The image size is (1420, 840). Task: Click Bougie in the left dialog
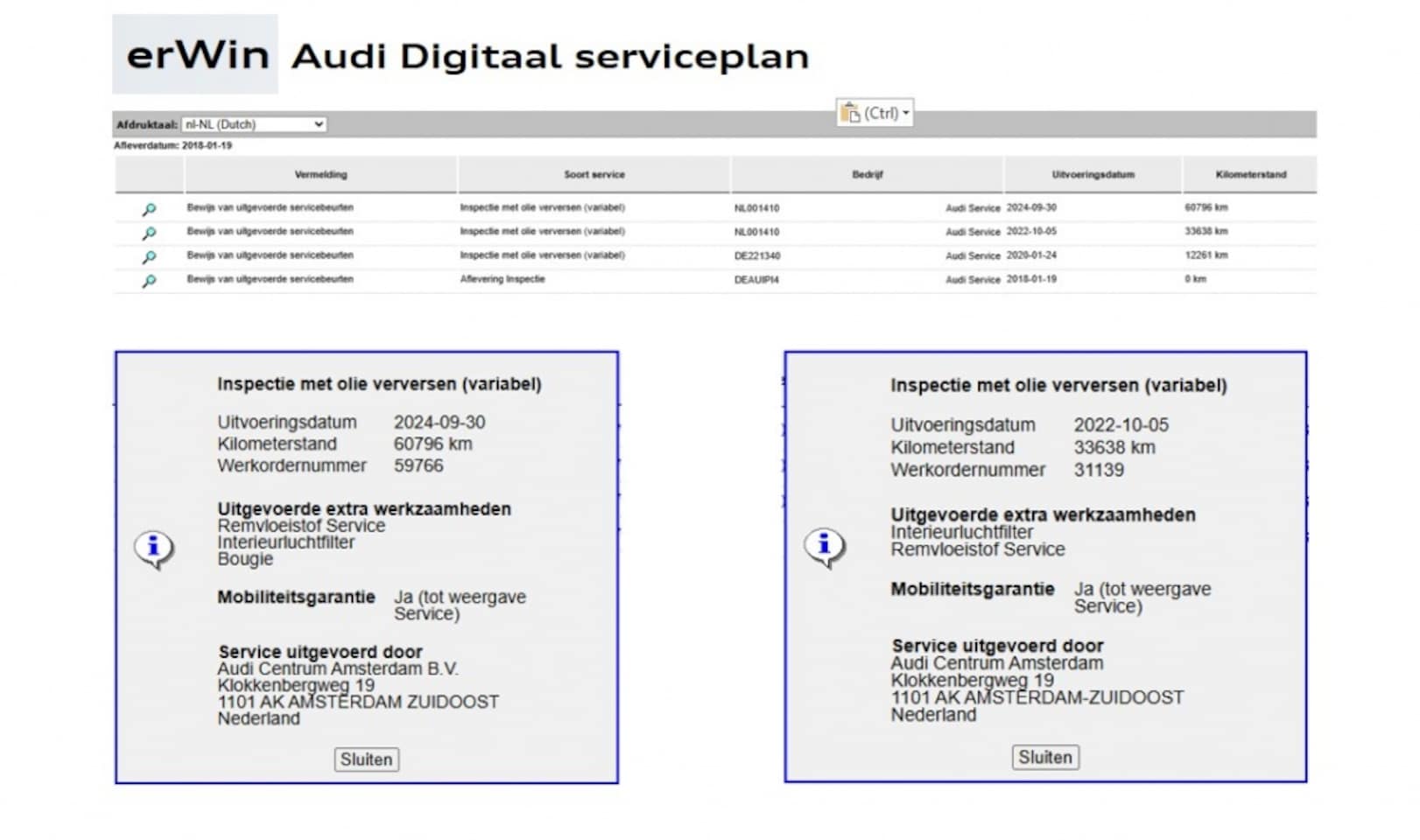click(x=245, y=558)
